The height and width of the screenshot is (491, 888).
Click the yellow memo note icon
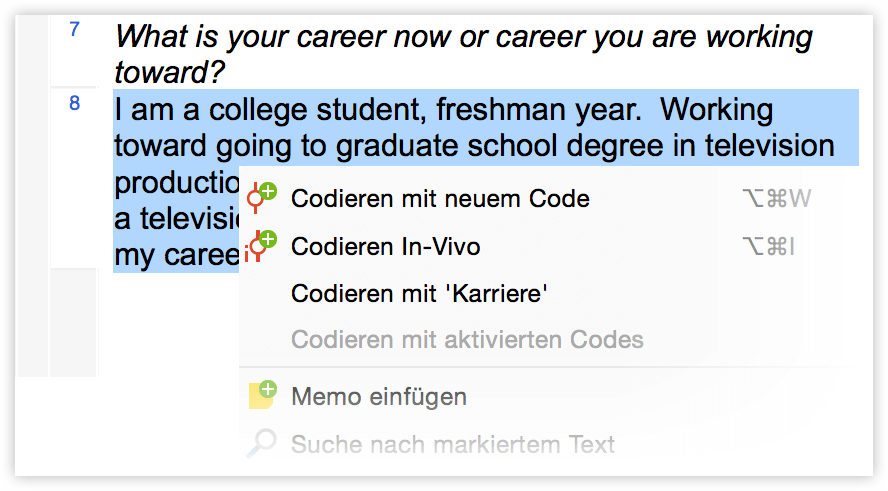tap(262, 395)
